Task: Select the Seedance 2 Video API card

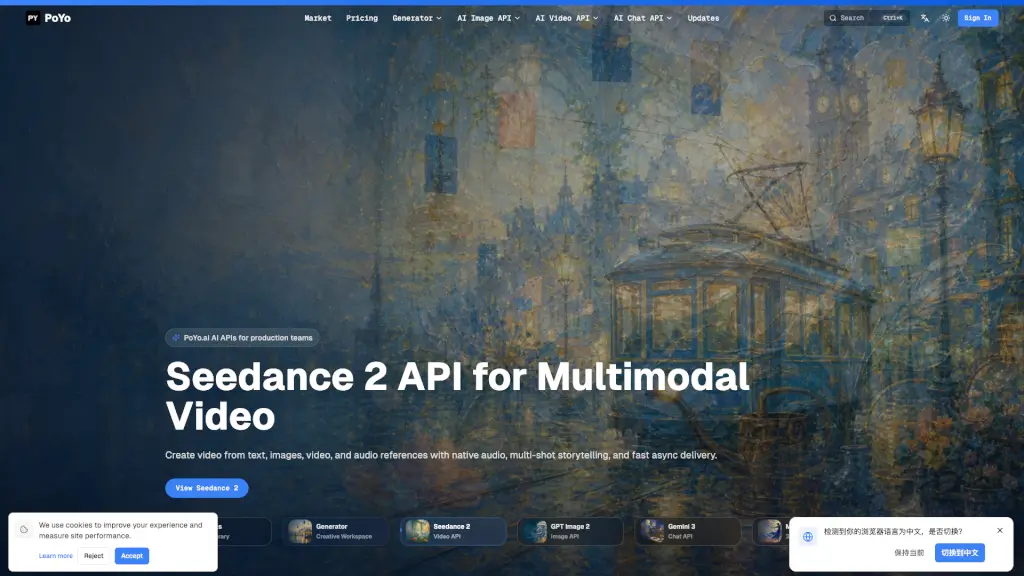Action: (453, 532)
